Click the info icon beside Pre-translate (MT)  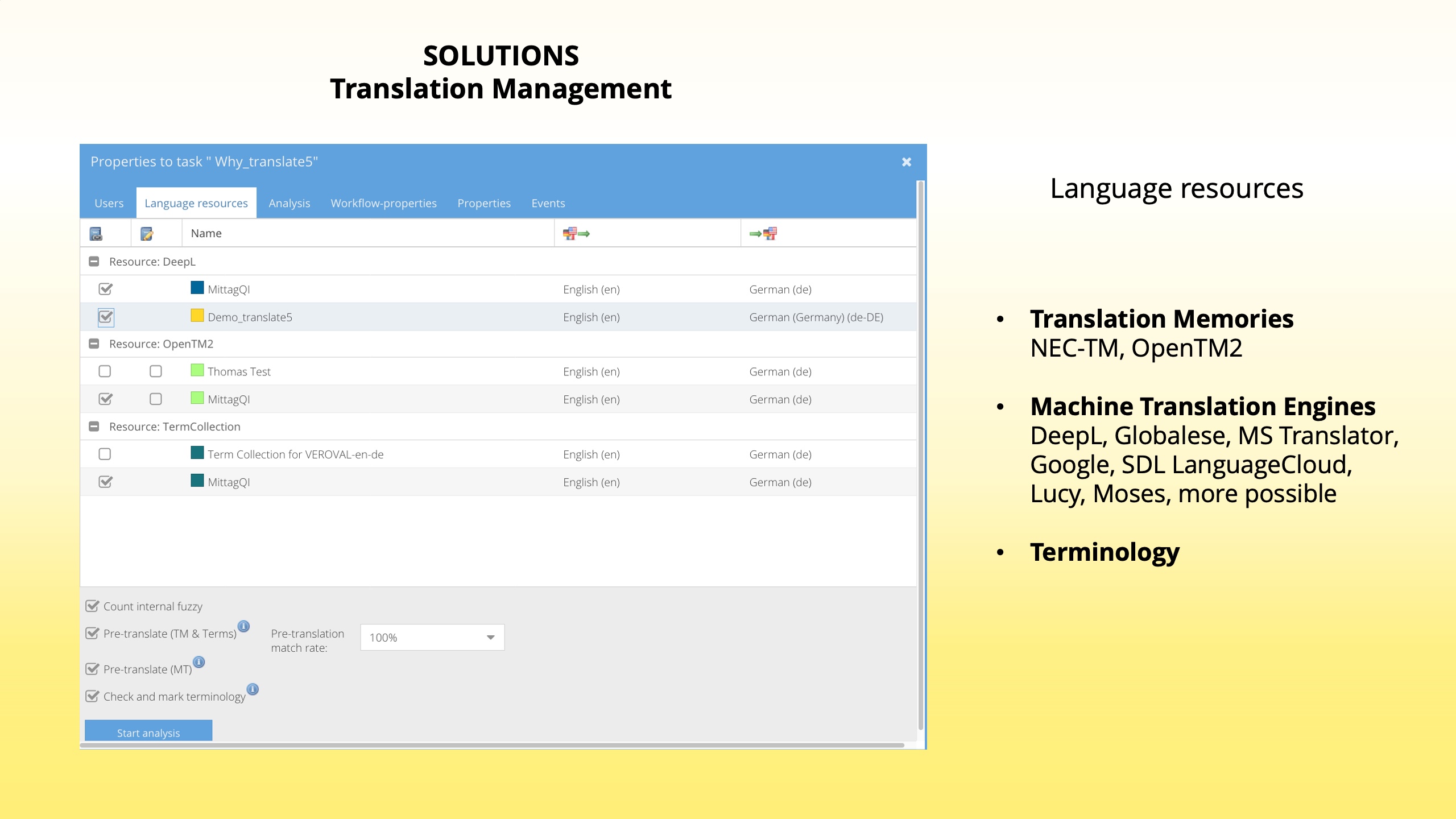point(198,662)
